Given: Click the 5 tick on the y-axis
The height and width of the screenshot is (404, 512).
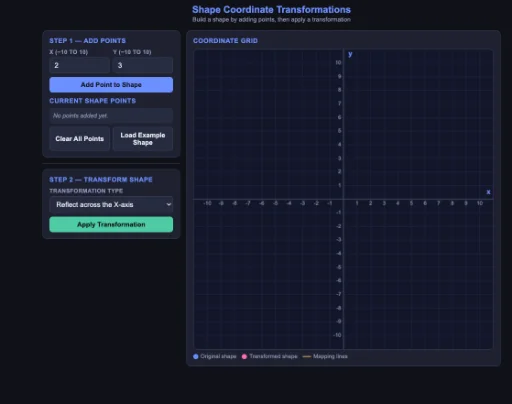Looking at the screenshot, I should pos(339,131).
